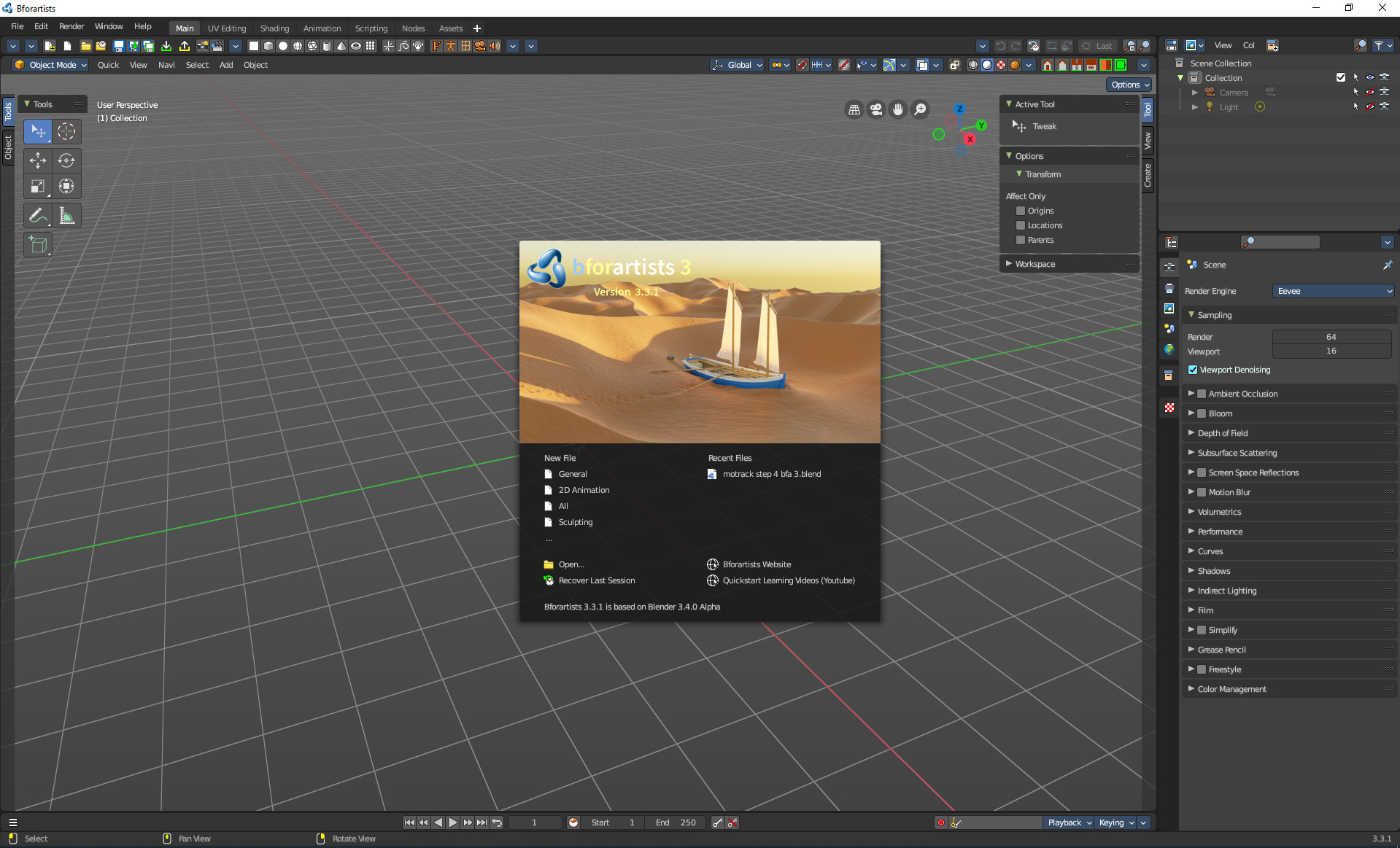Hide the Light object in the outliner
The height and width of the screenshot is (848, 1400).
[x=1370, y=106]
